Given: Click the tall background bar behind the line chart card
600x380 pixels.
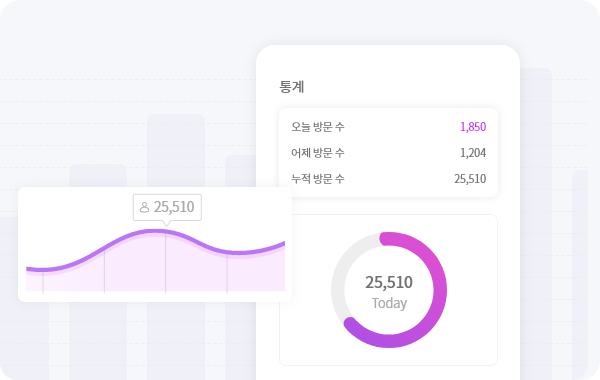Looking at the screenshot, I should pyautogui.click(x=176, y=150).
